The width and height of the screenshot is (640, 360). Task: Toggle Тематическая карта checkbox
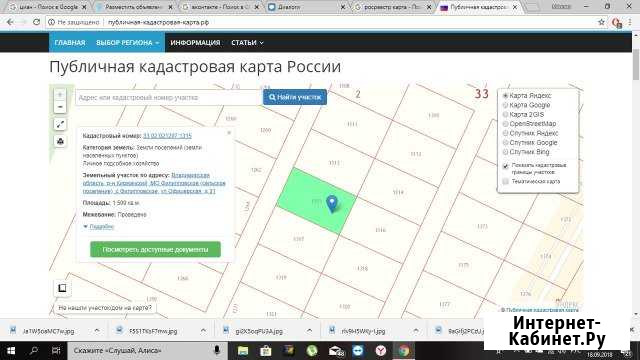(505, 181)
